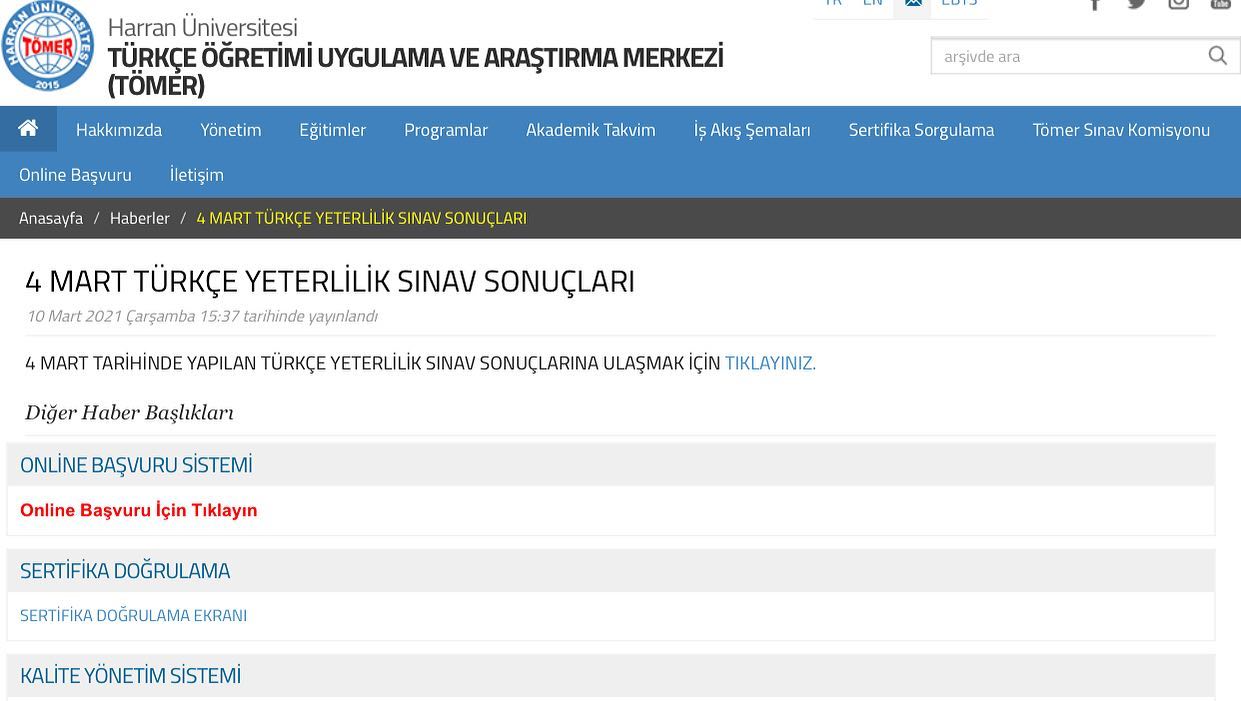Click the SERTİFİKA DOĞRULAMA heading
This screenshot has height=701, width=1241.
[125, 571]
